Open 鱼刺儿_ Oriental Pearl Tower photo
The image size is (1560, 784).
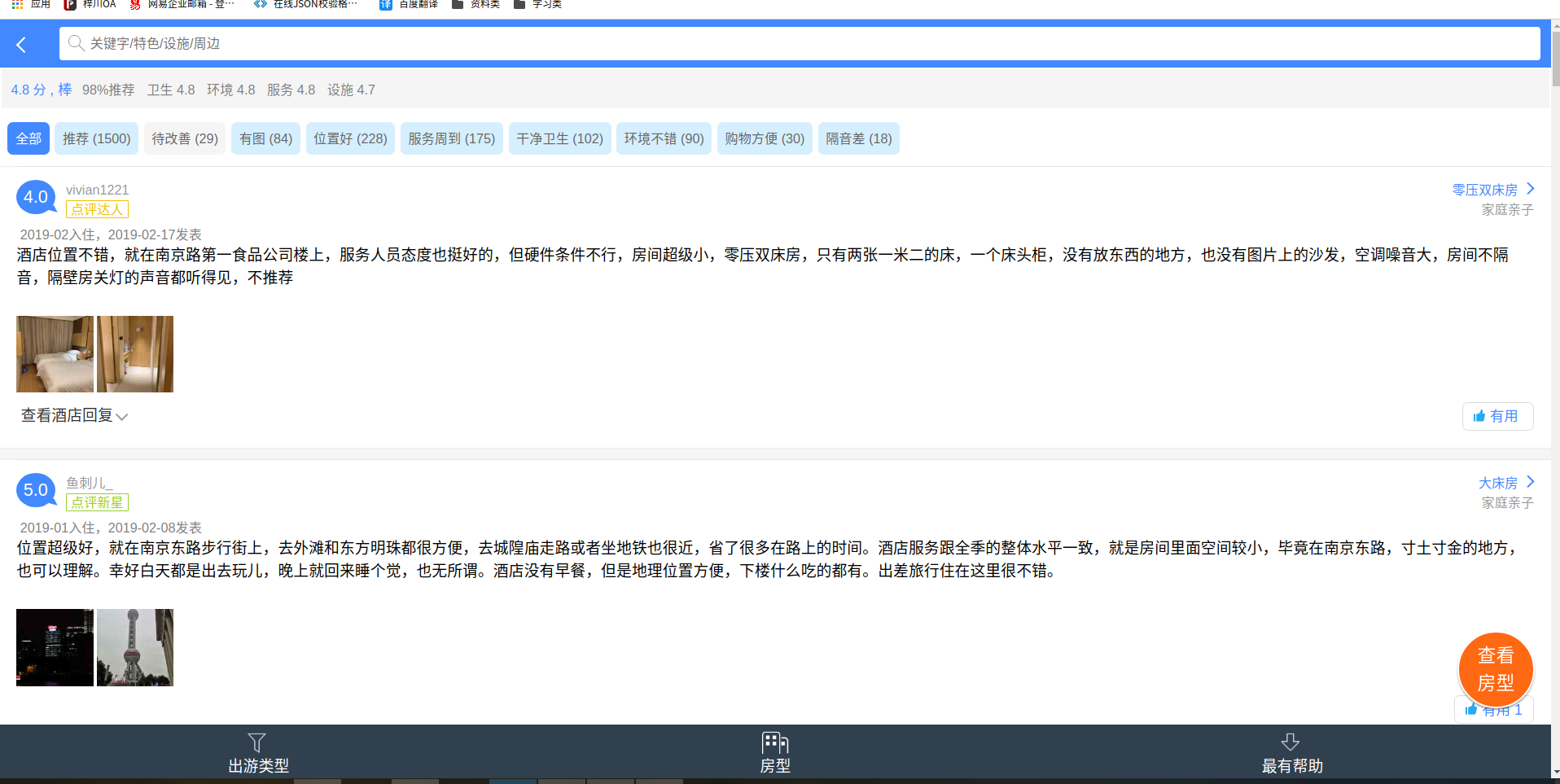(x=135, y=647)
